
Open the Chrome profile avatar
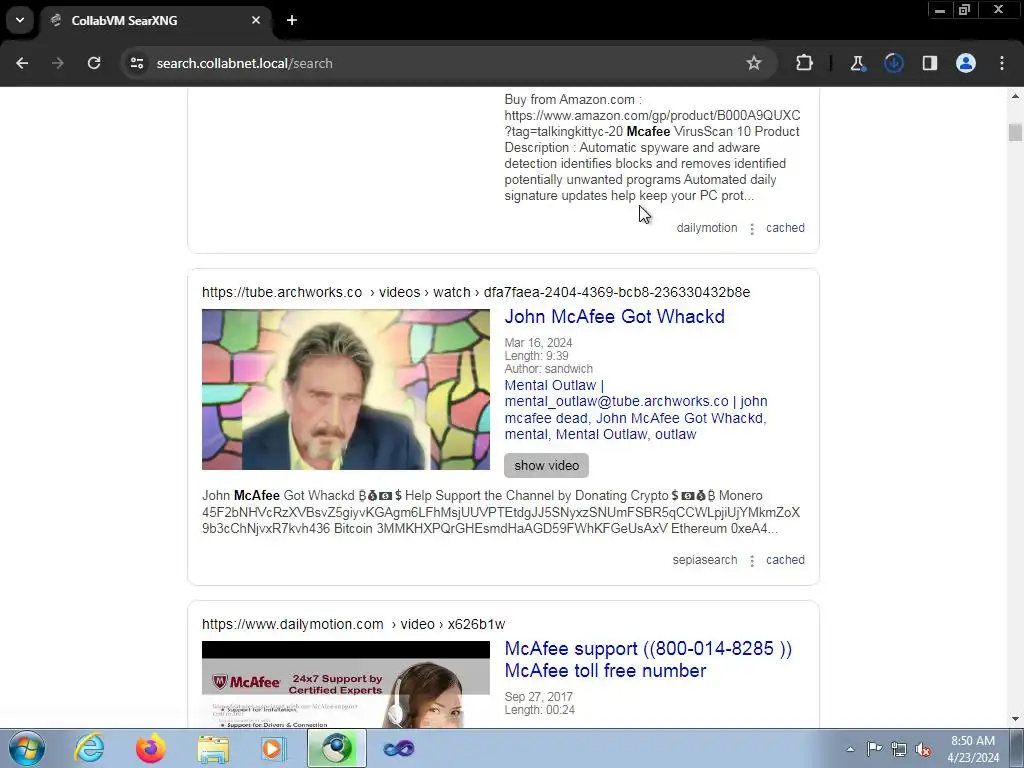(x=966, y=63)
